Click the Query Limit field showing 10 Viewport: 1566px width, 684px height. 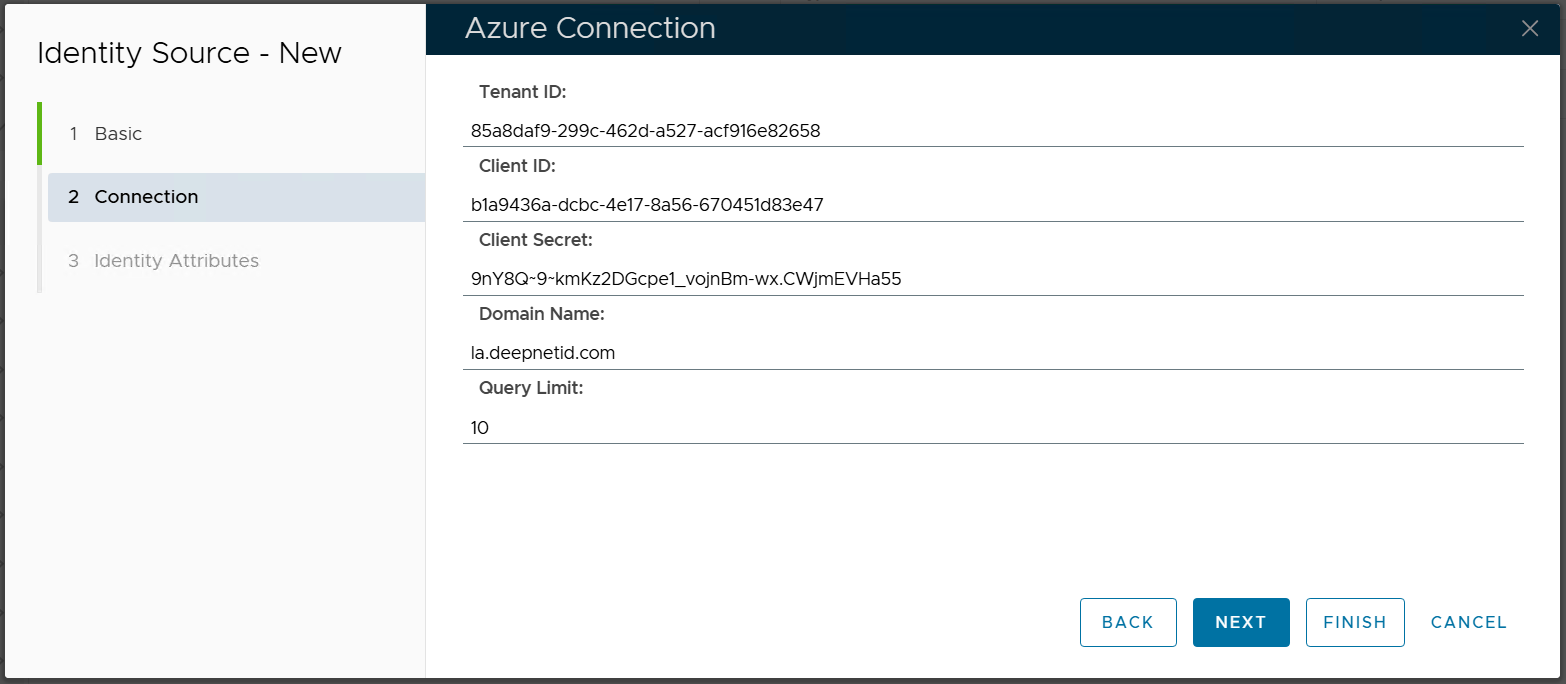click(992, 428)
